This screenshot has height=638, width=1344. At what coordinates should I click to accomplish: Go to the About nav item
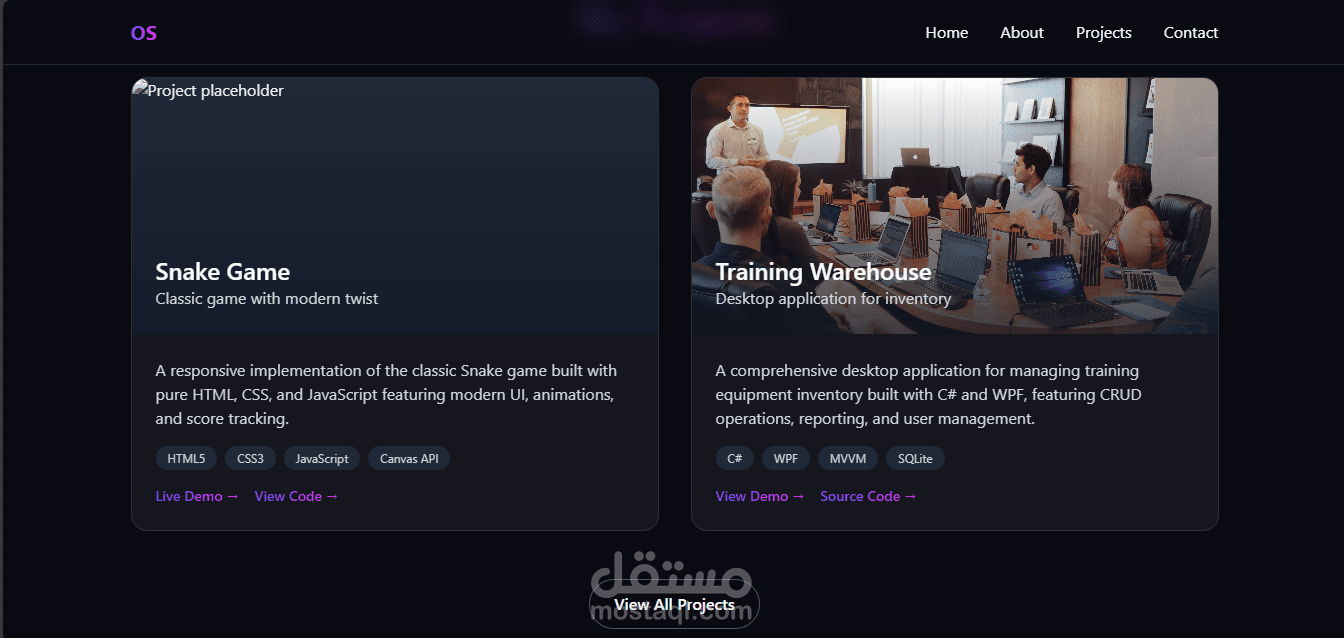(1021, 33)
